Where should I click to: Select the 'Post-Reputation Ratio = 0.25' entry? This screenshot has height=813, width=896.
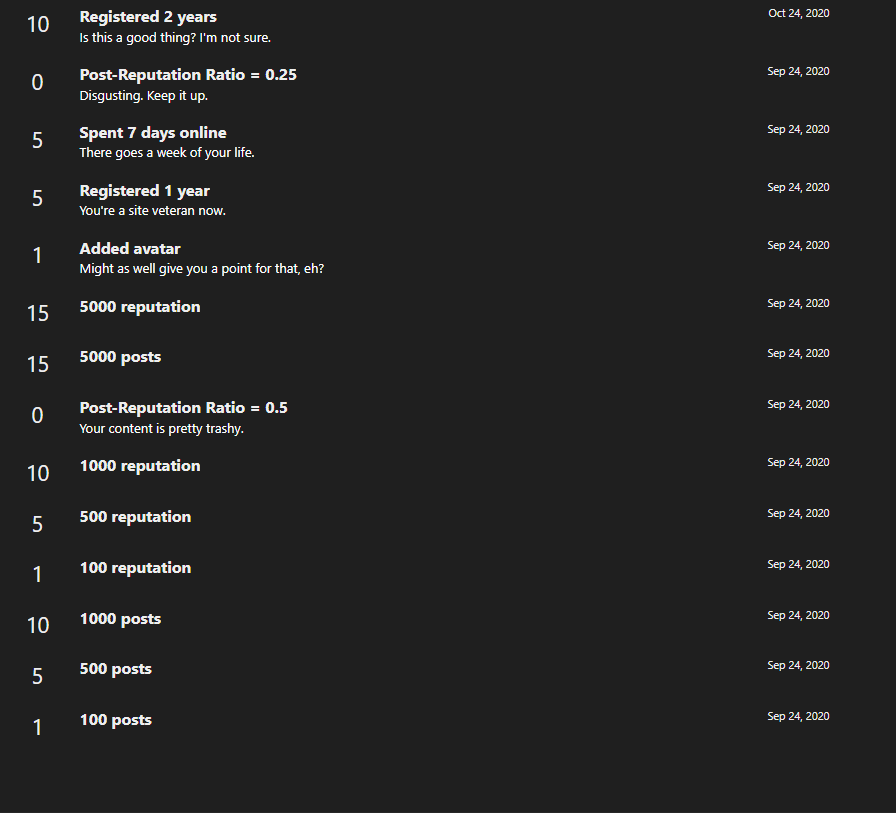188,75
